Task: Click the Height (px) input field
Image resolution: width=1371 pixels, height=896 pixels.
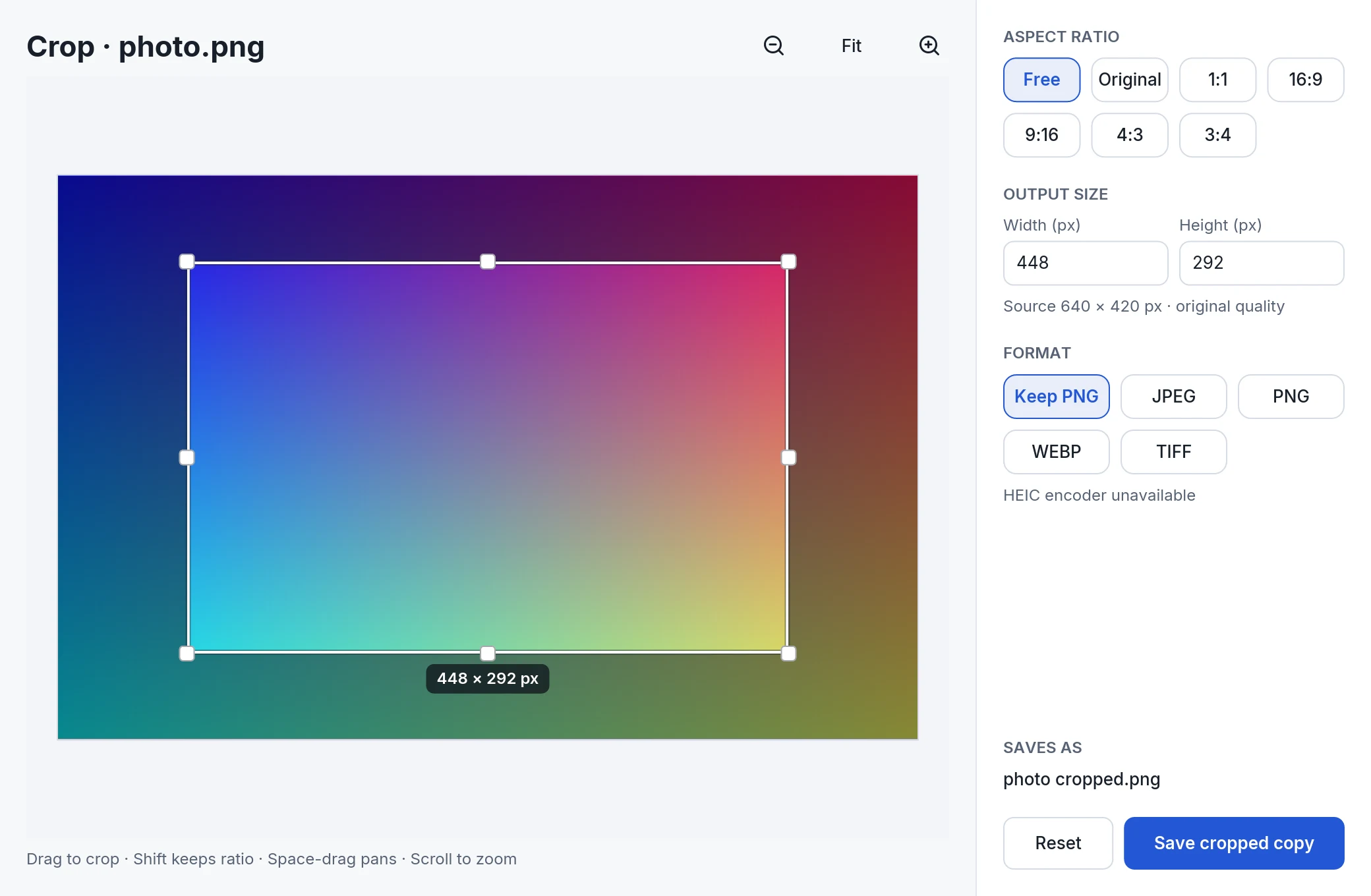Action: point(1262,263)
